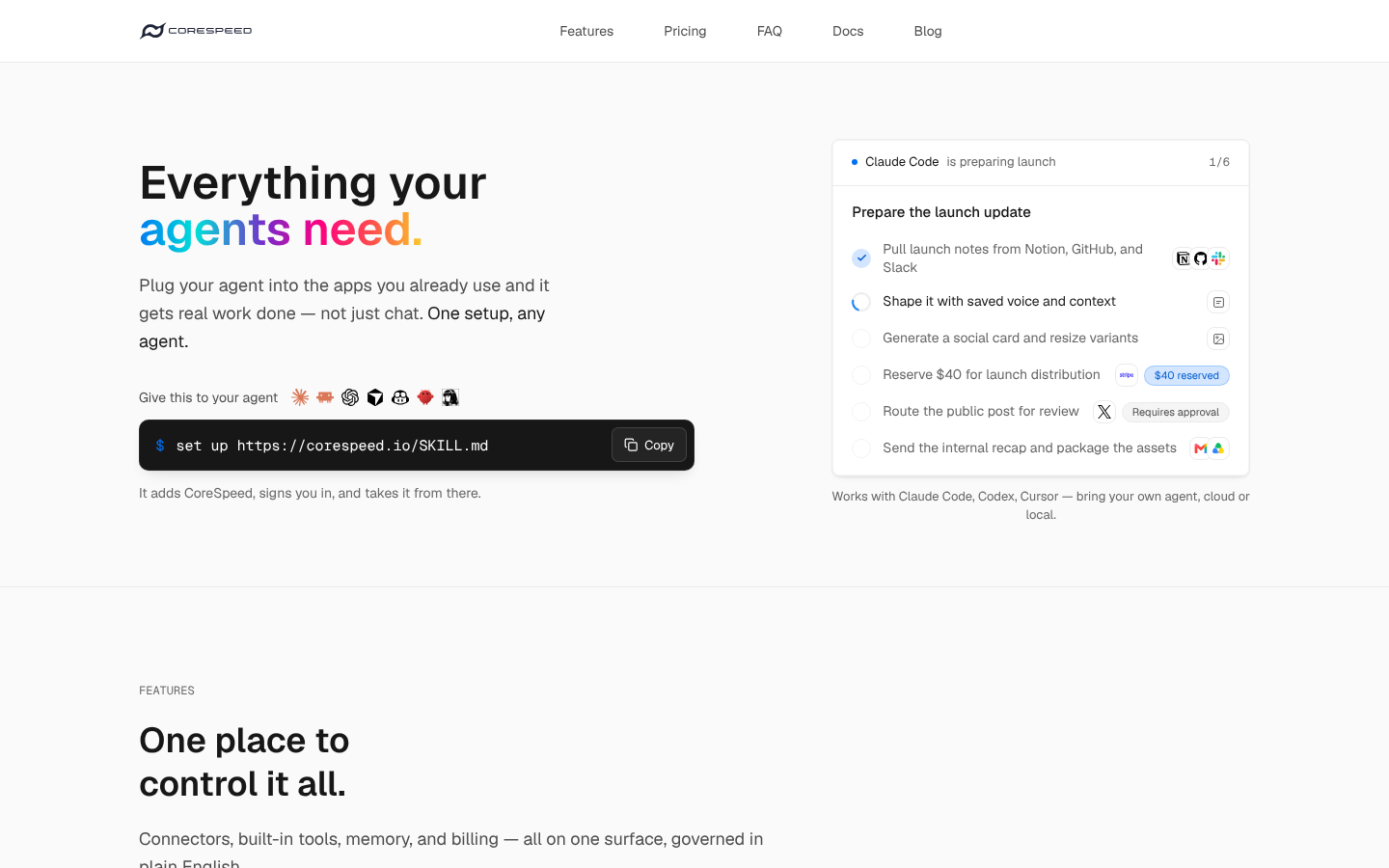Click the red round creature agent icon

(425, 397)
